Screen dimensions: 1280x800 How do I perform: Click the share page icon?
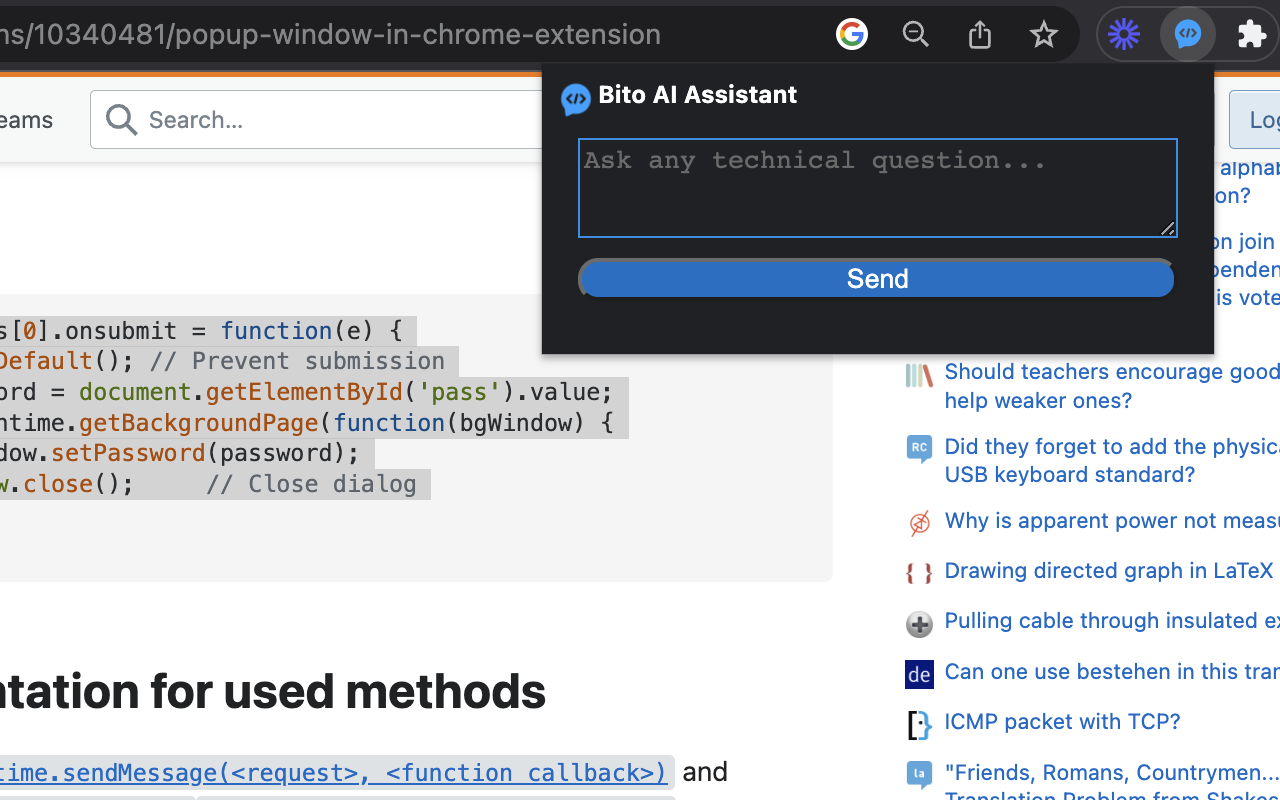pos(980,34)
